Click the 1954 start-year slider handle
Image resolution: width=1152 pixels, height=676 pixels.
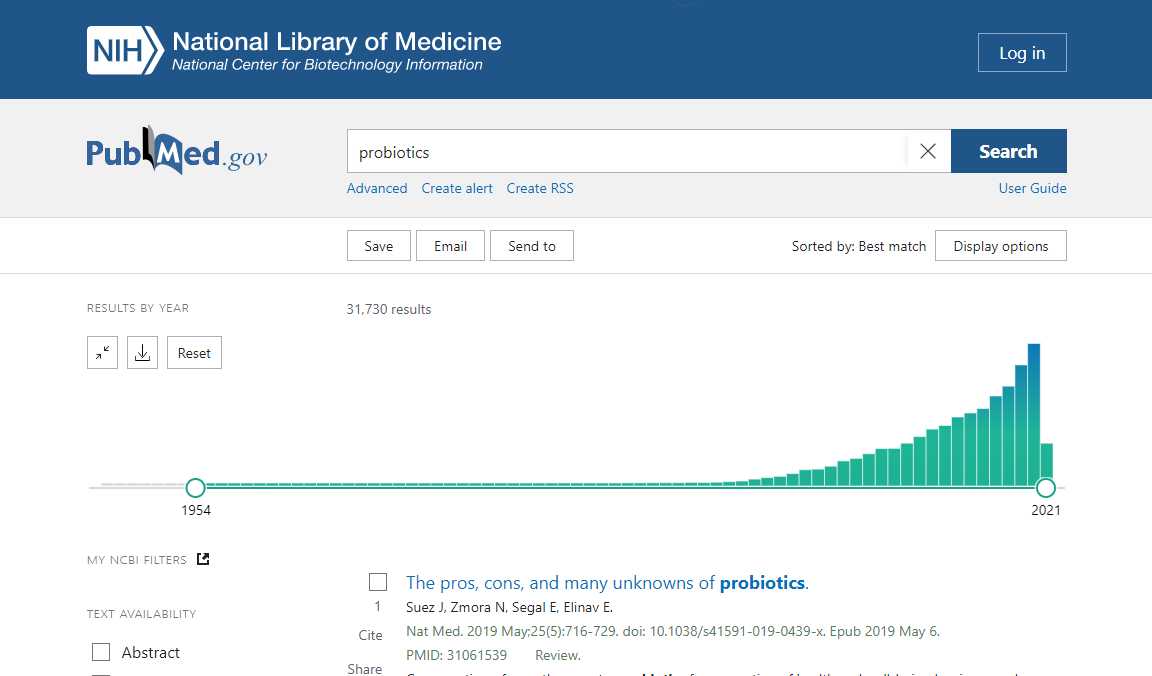click(x=196, y=488)
